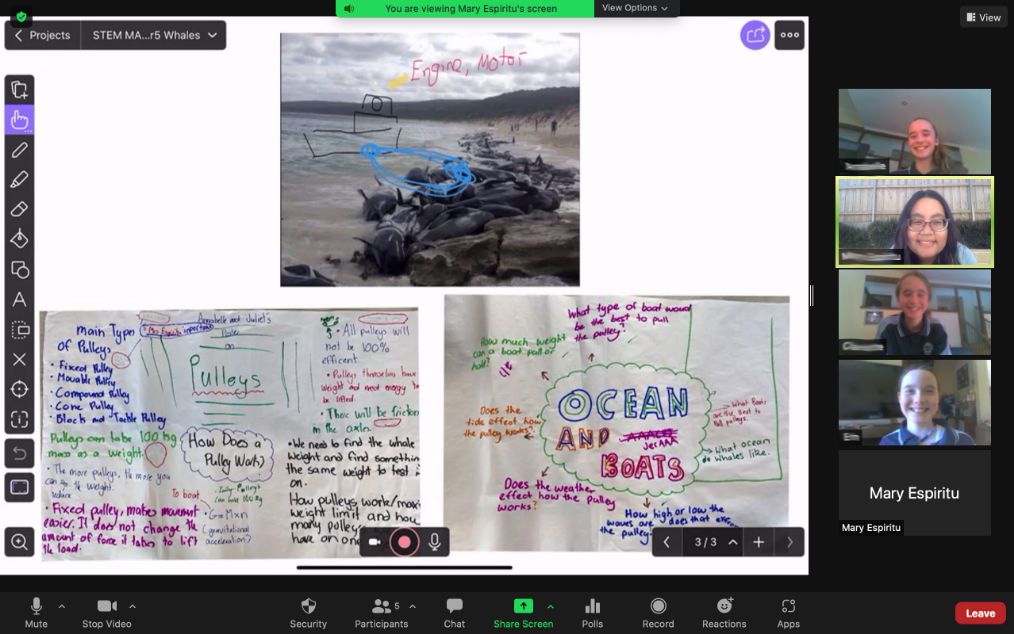Select the shapes tool
Viewport: 1014px width, 634px height.
[x=19, y=269]
